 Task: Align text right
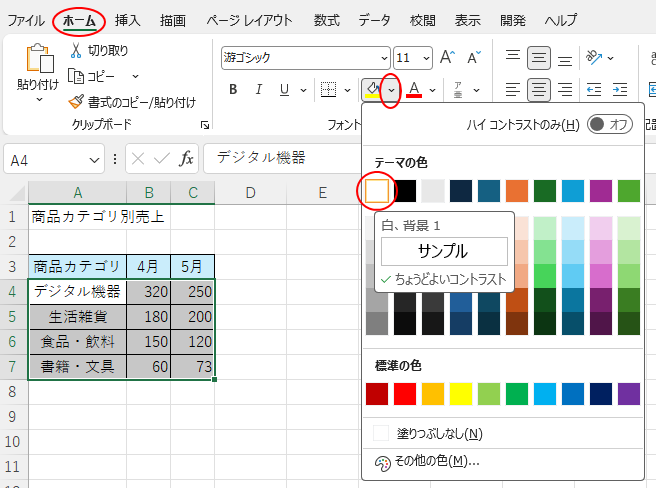[x=565, y=90]
